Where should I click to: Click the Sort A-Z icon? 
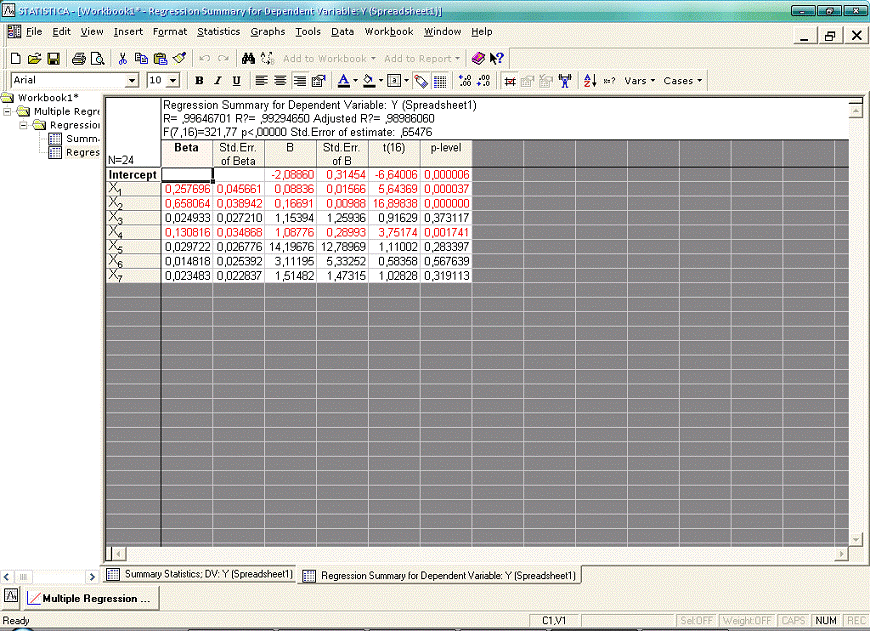[x=590, y=81]
